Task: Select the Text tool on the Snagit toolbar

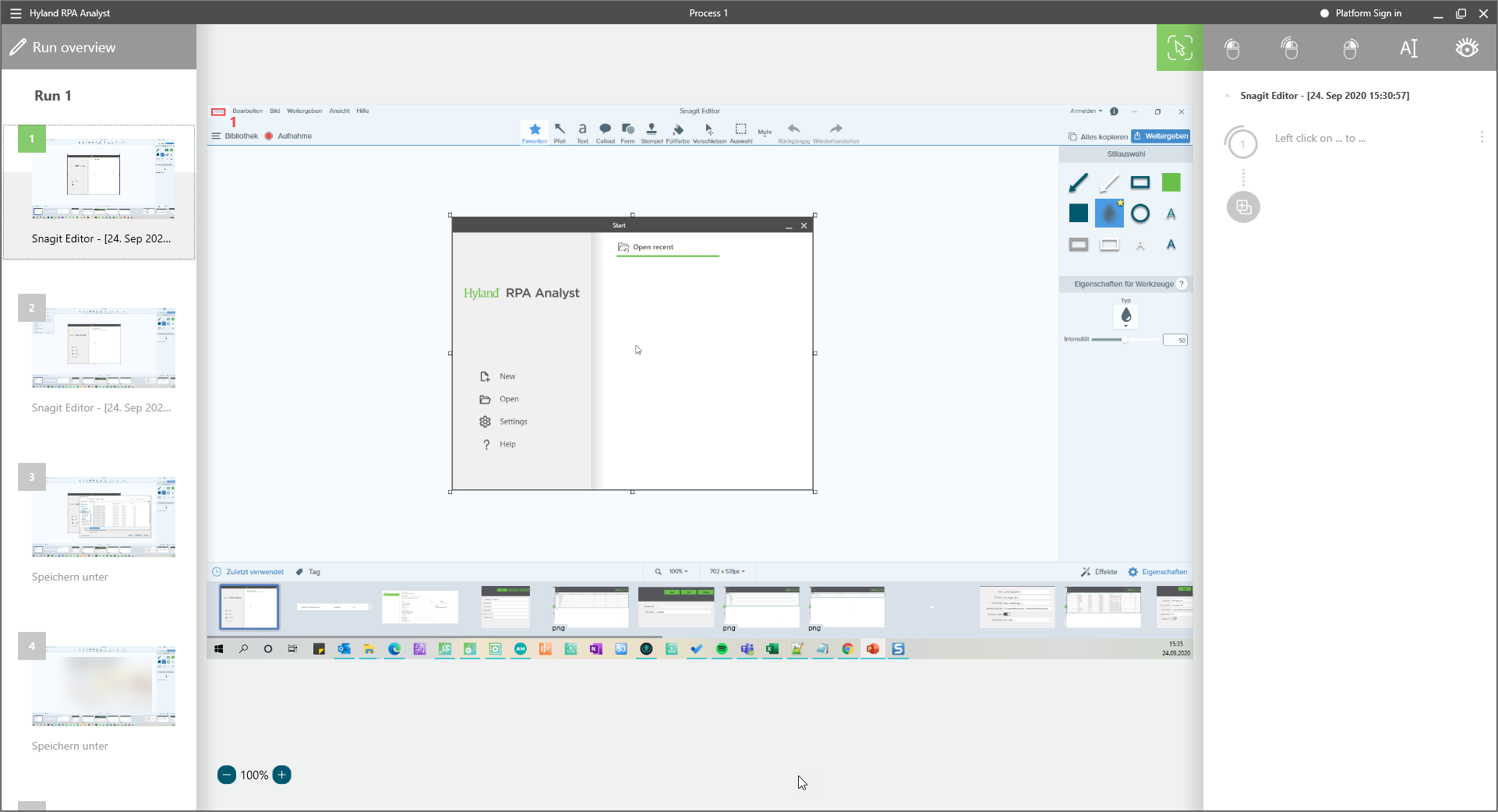Action: pos(582,131)
